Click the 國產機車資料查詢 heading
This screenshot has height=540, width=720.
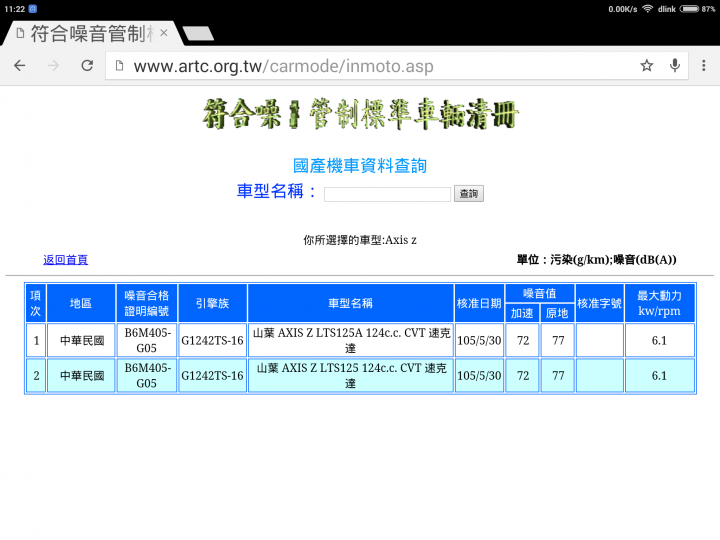[x=360, y=166]
